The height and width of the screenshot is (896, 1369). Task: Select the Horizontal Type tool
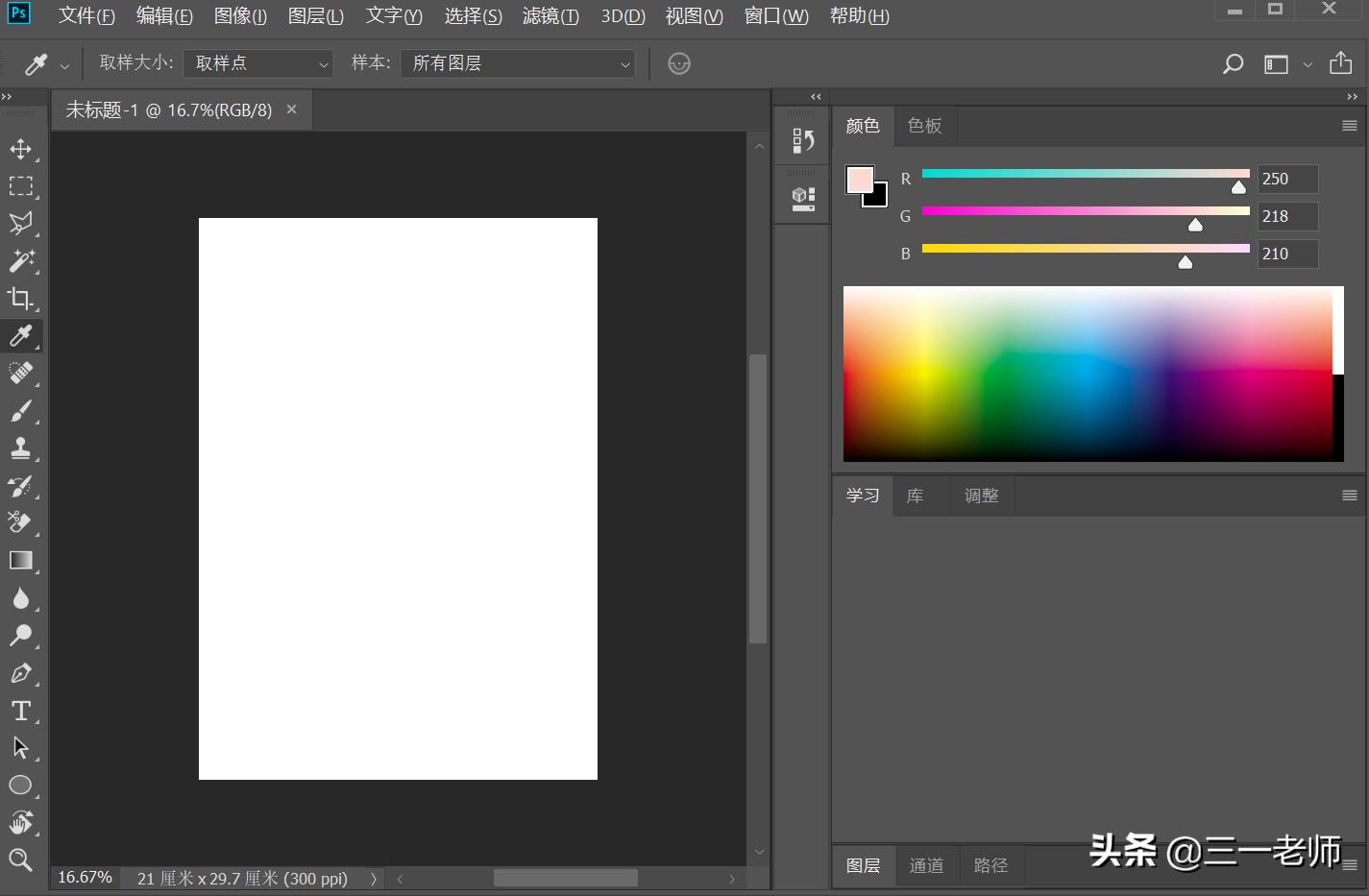(20, 711)
